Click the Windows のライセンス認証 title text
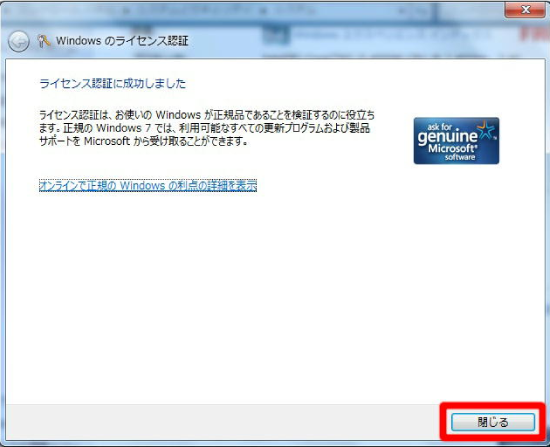550x447 pixels. tap(122, 41)
